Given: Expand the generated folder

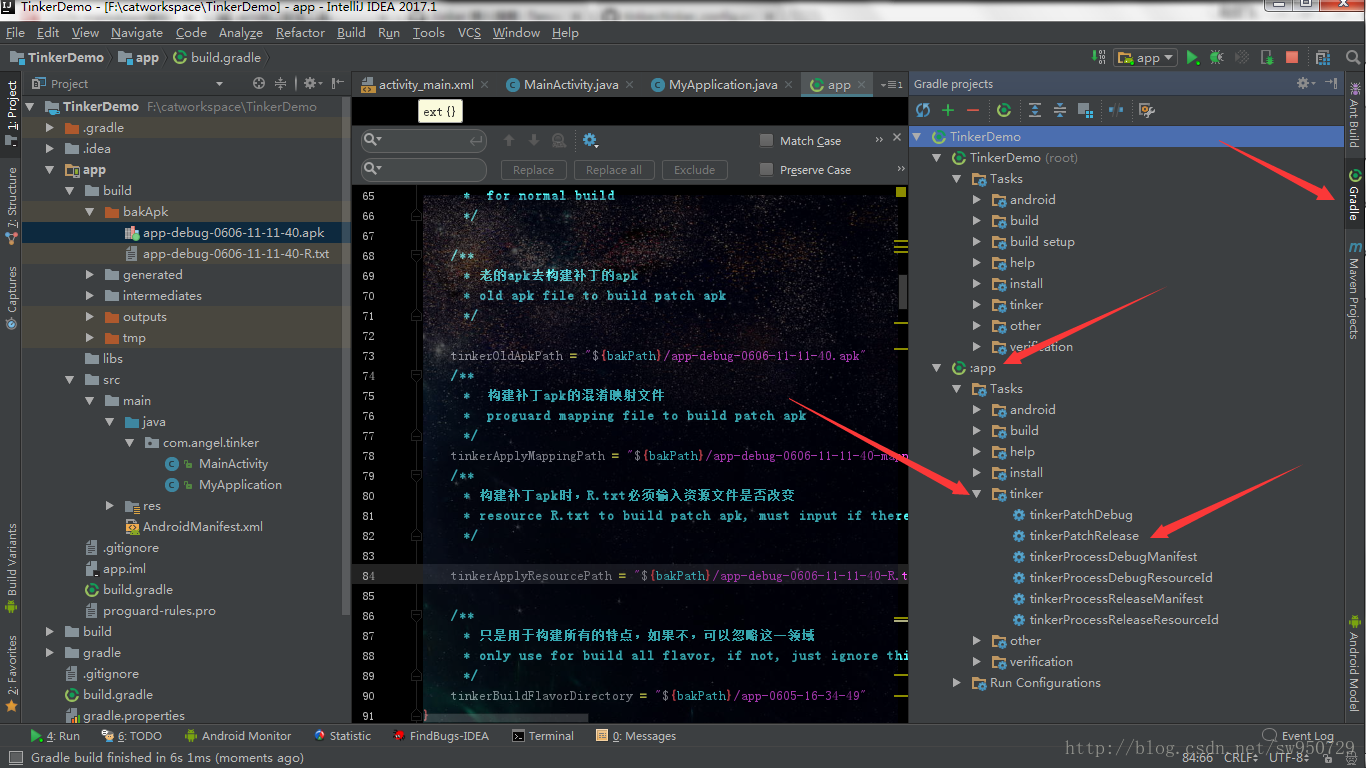Looking at the screenshot, I should 89,275.
